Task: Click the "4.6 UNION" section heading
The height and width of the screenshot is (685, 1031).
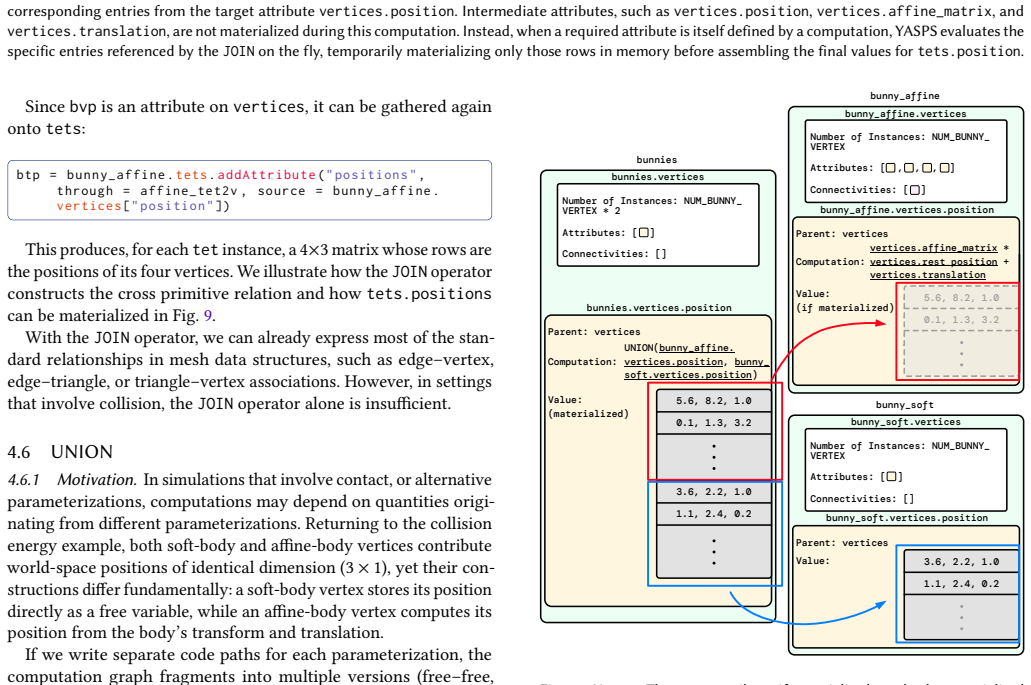Action: 60,452
